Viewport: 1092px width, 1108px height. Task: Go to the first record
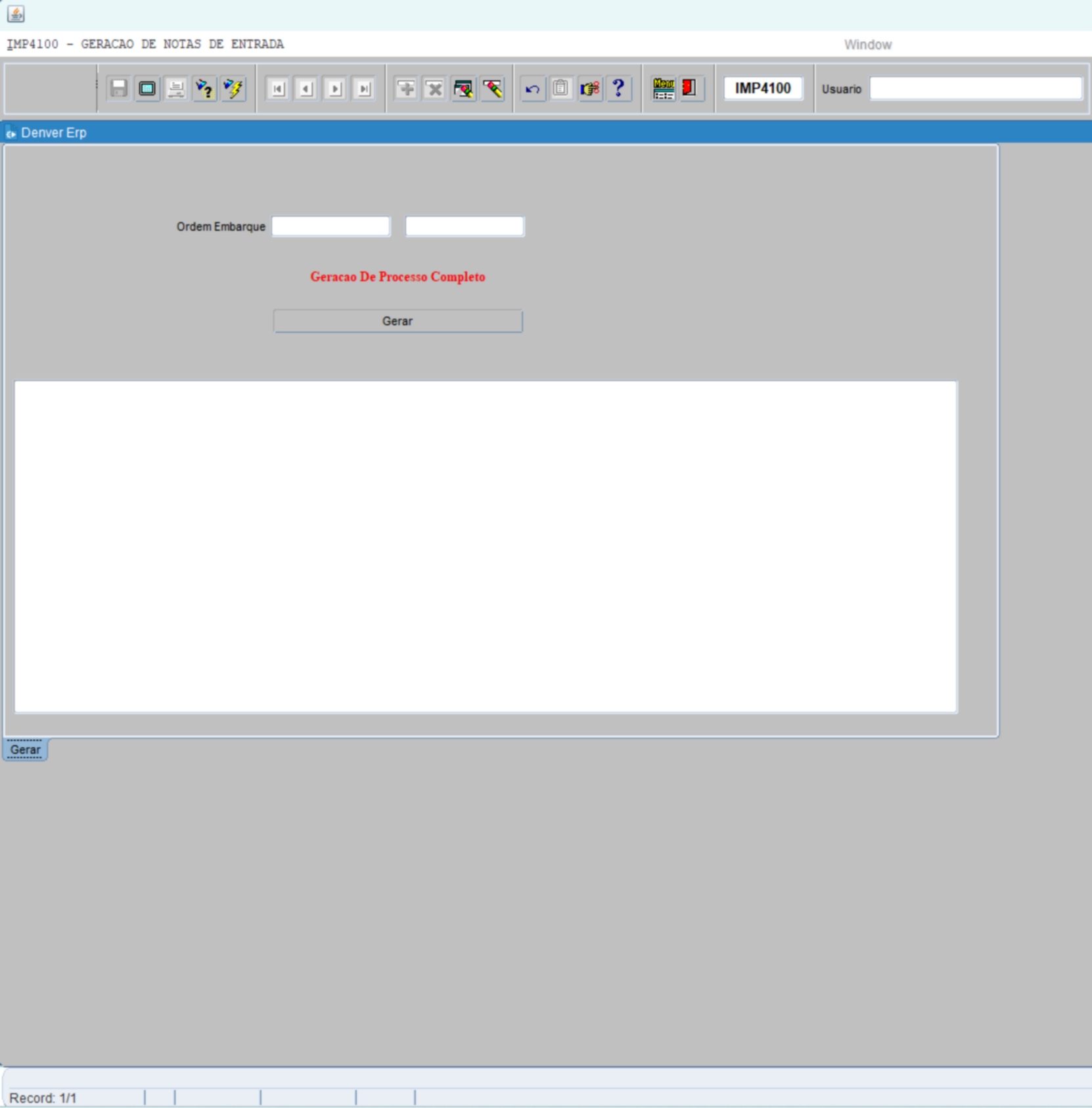(x=278, y=89)
